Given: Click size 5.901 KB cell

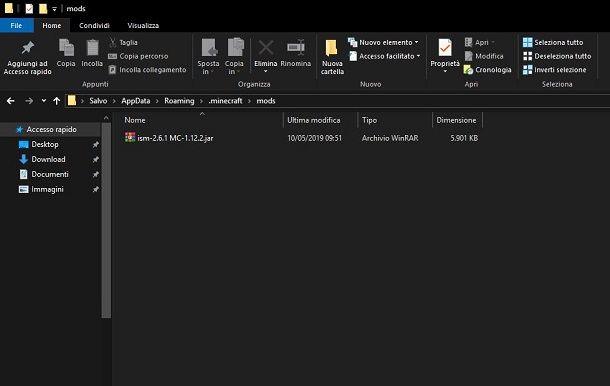Looking at the screenshot, I should pyautogui.click(x=464, y=138).
